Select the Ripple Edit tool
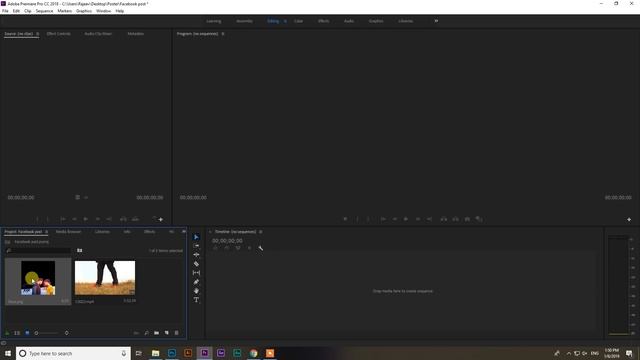This screenshot has height=360, width=640. (x=196, y=255)
